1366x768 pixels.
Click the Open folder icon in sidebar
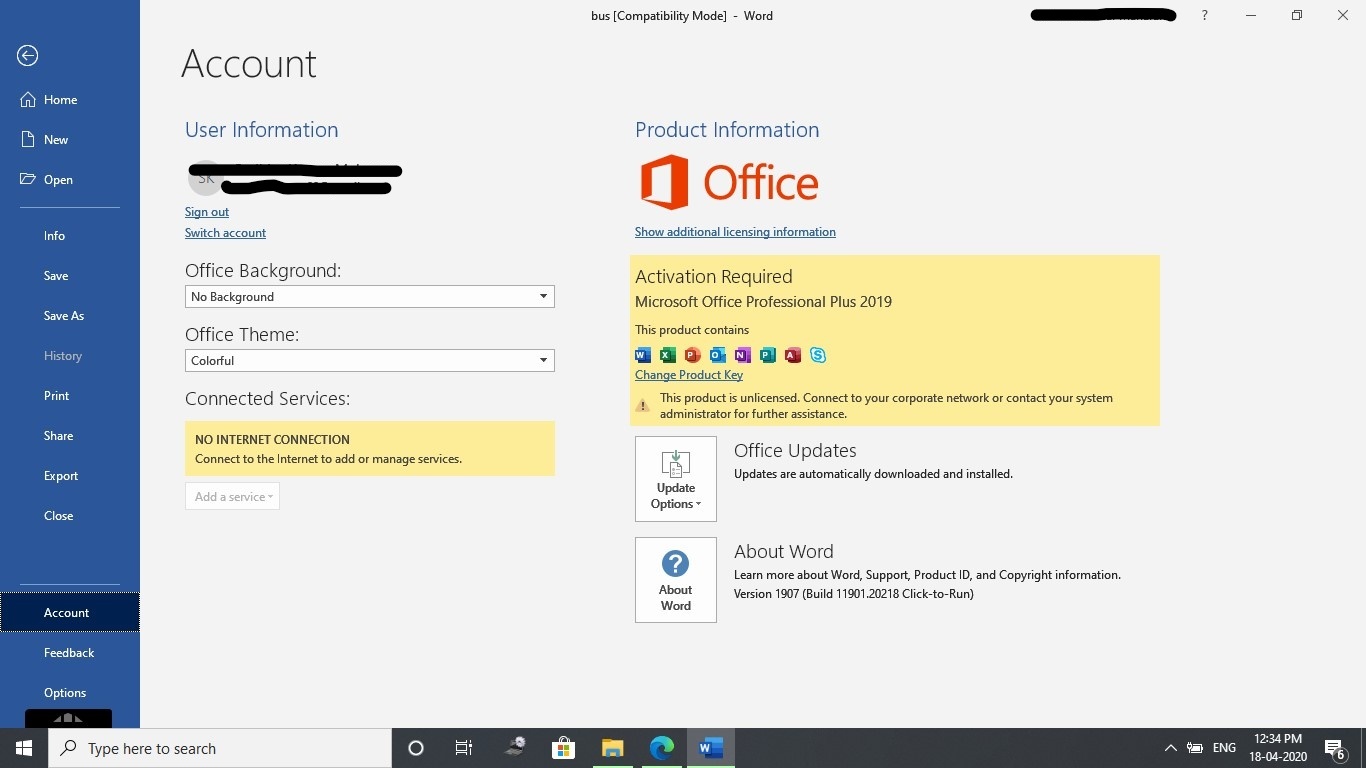click(28, 180)
